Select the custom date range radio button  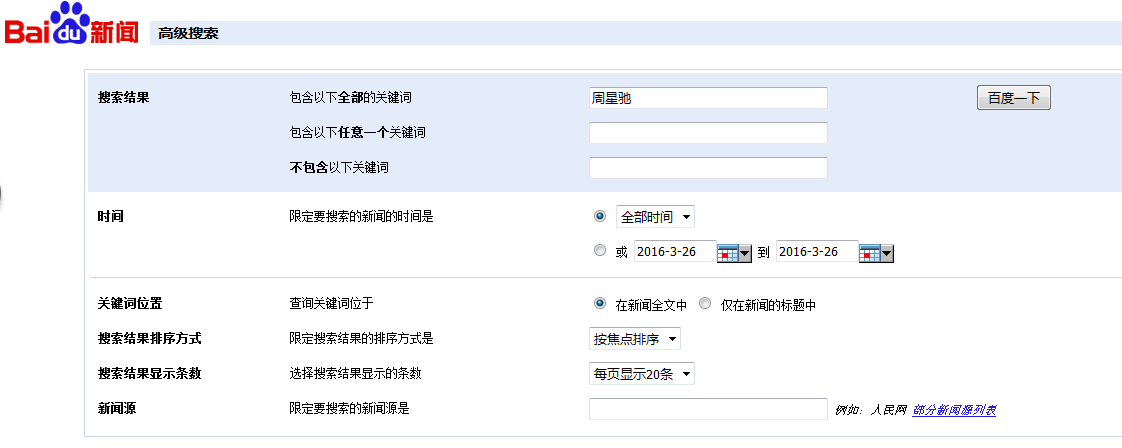(600, 250)
